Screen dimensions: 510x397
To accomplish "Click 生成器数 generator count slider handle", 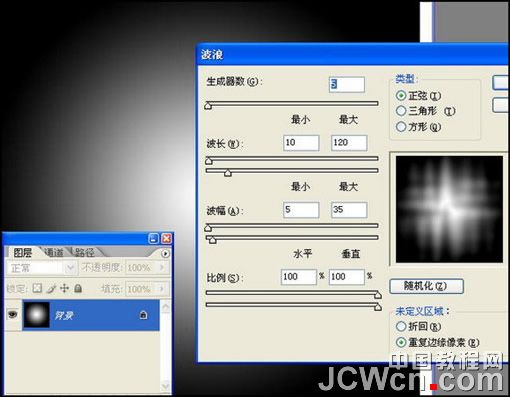I will tap(208, 106).
